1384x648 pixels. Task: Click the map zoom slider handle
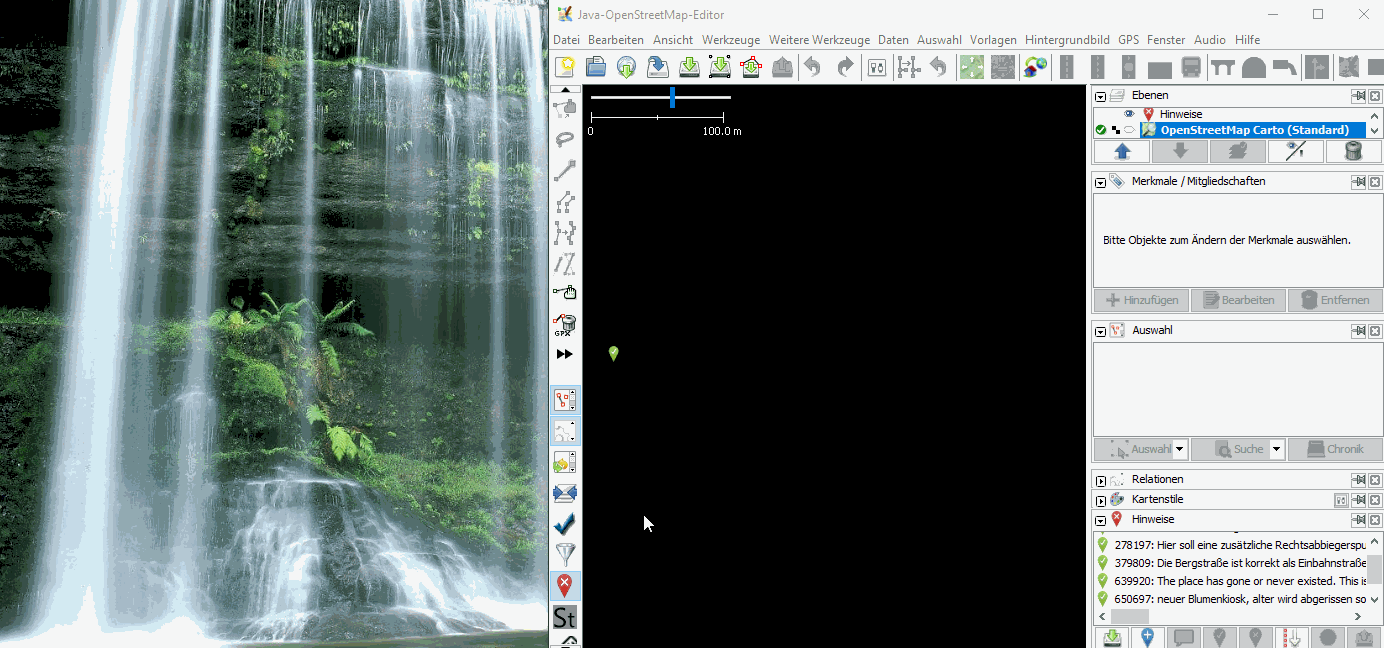[672, 97]
